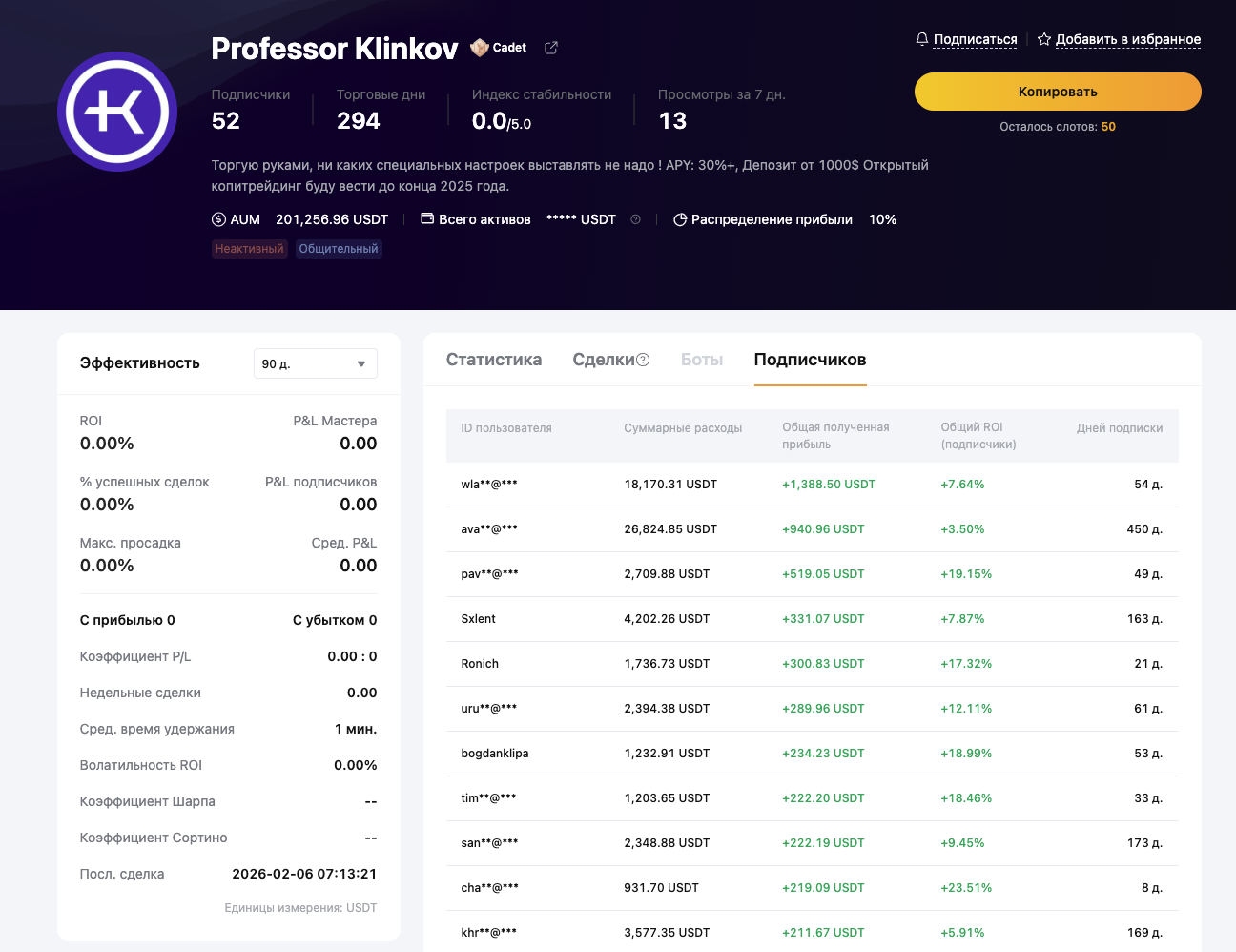The image size is (1236, 952).
Task: Click the Эффективность panel heading
Action: click(x=140, y=363)
